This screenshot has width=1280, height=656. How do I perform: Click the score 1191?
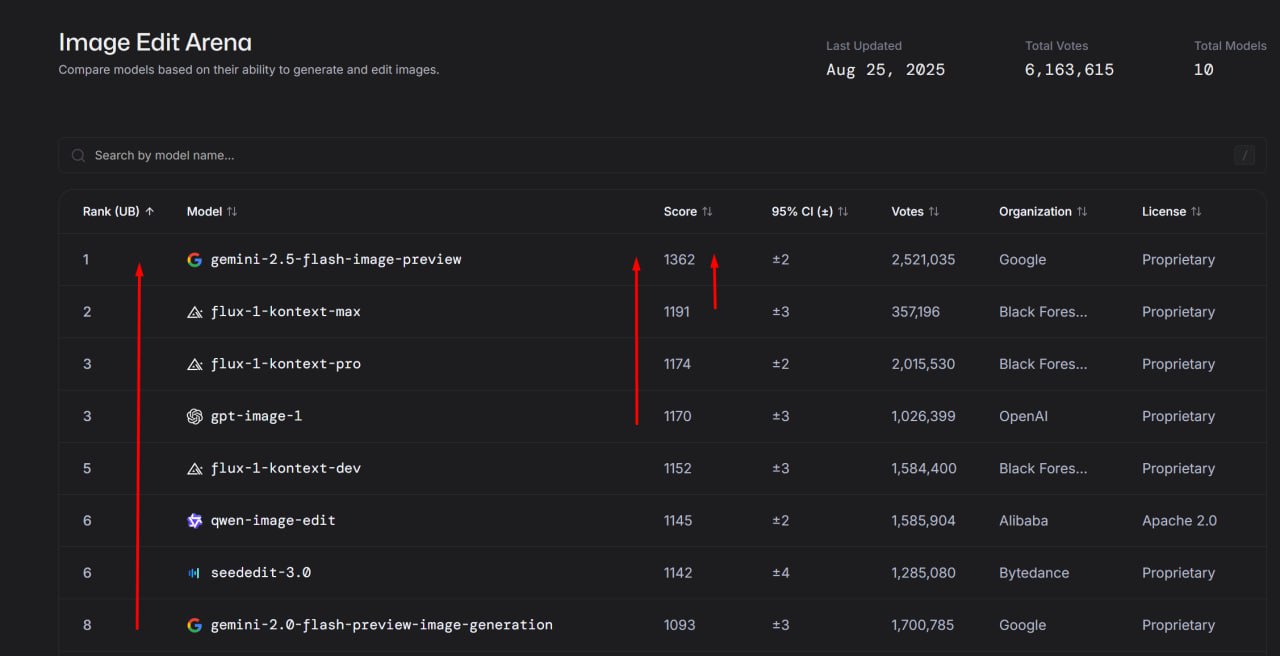click(677, 312)
